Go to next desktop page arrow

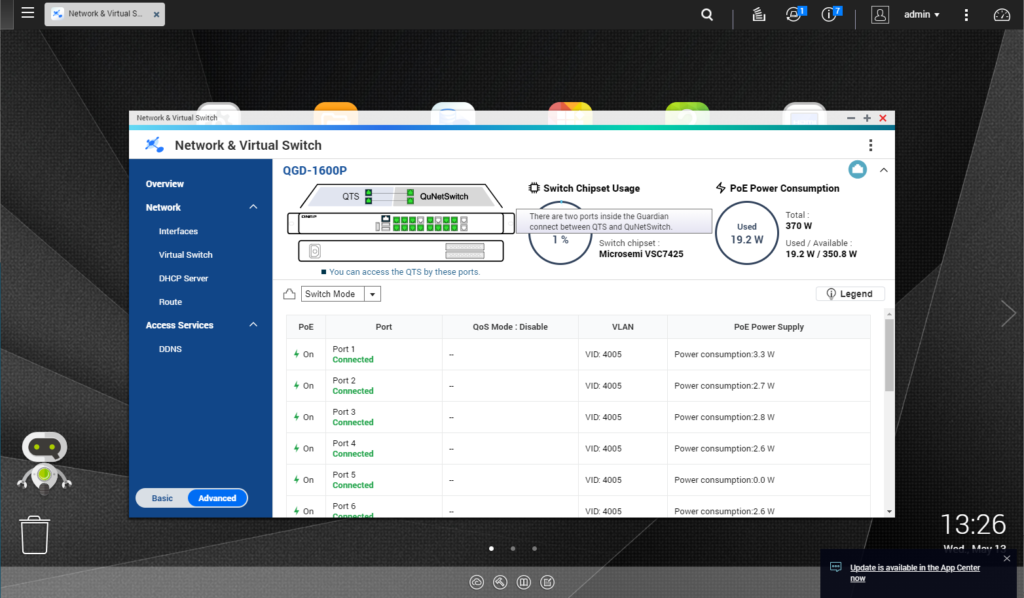[1008, 313]
